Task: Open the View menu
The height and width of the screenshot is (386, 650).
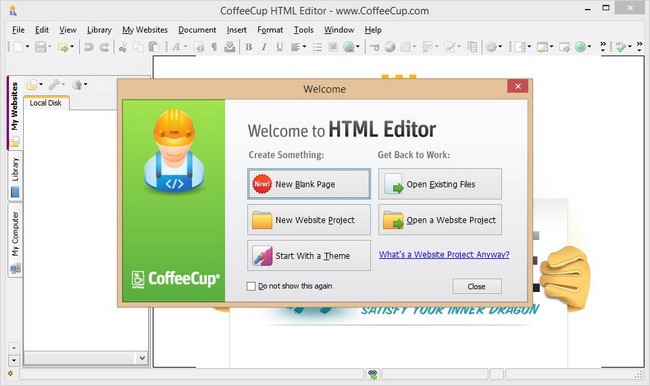Action: pos(68,30)
